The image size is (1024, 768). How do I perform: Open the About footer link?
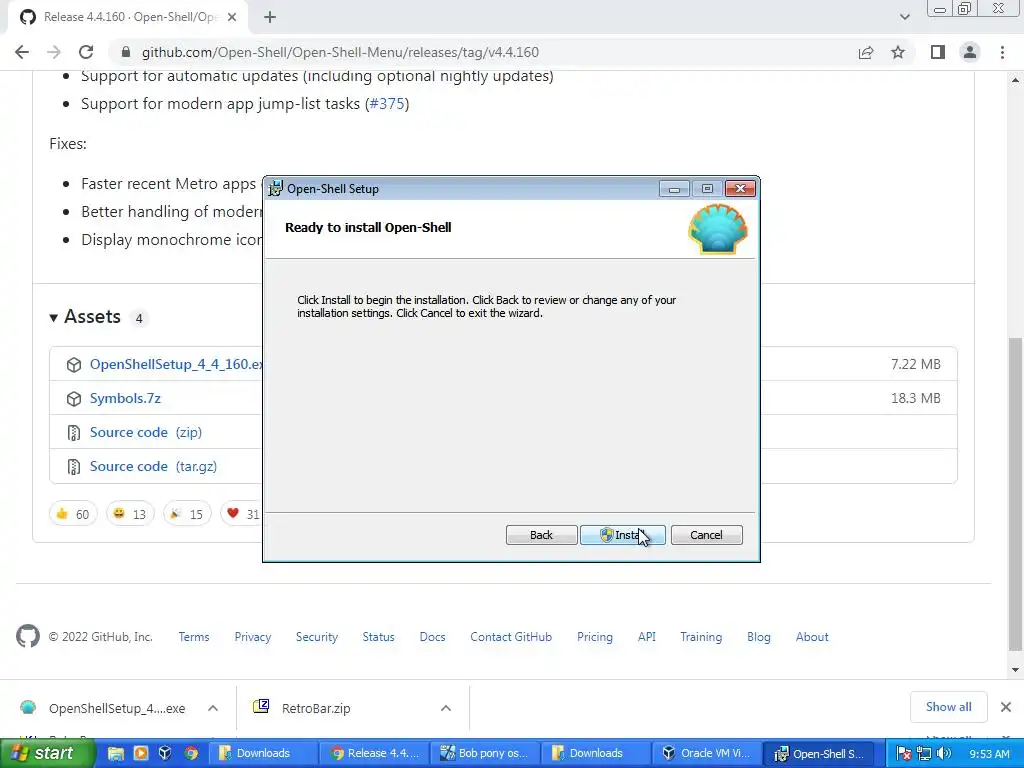coord(812,637)
